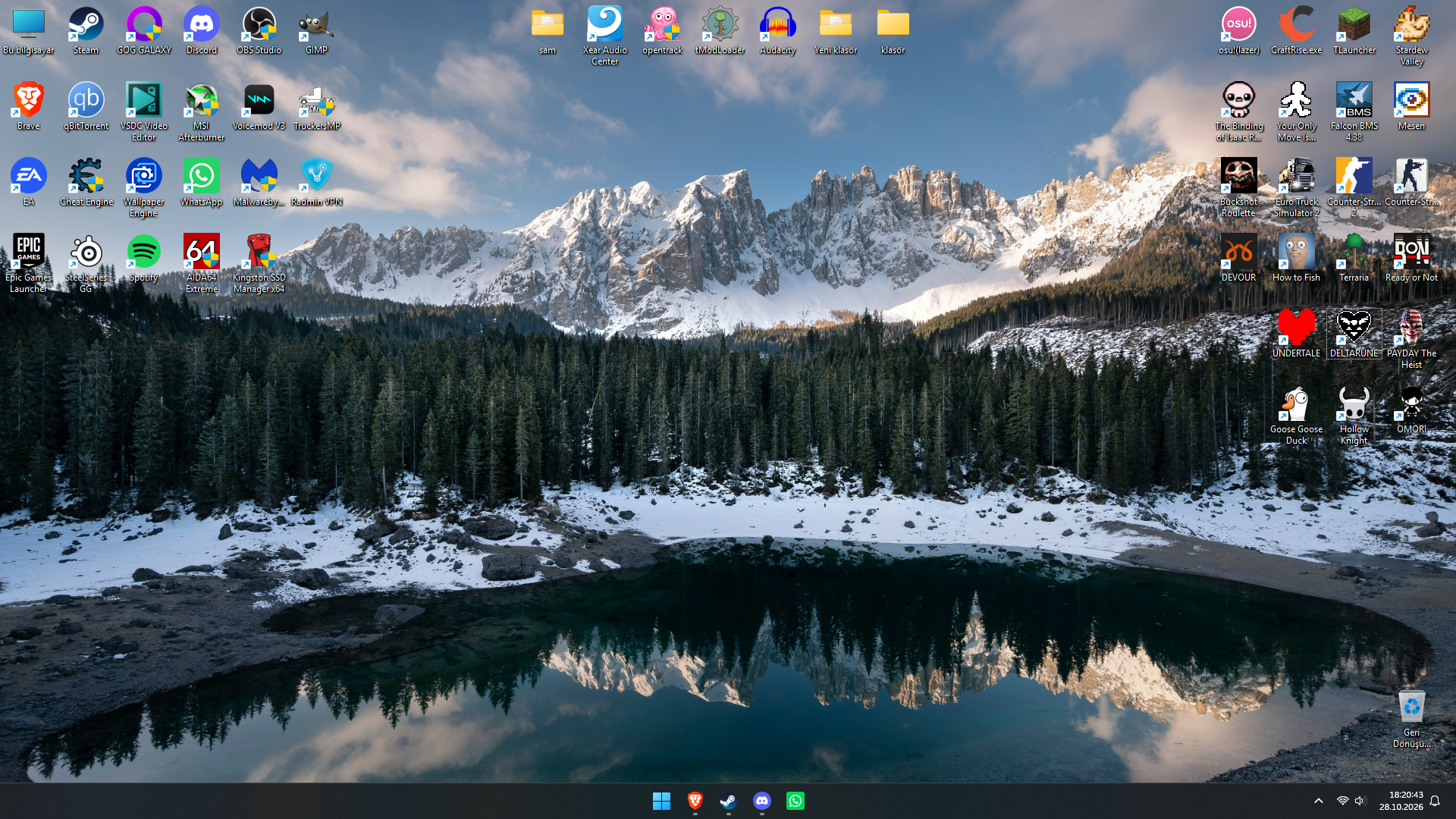Image resolution: width=1456 pixels, height=819 pixels.
Task: Select the 'sam' folder on desktop
Action: coord(548,31)
